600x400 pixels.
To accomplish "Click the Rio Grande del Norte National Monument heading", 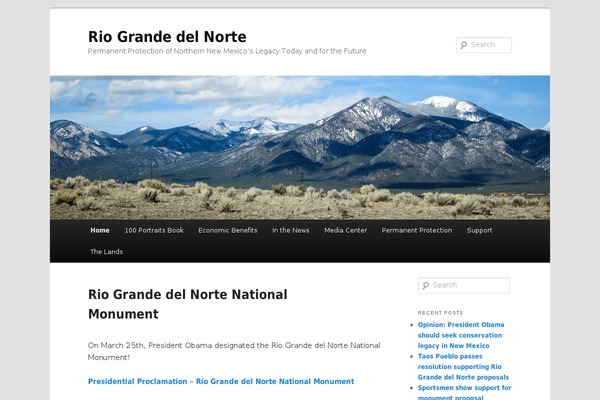I will (188, 304).
